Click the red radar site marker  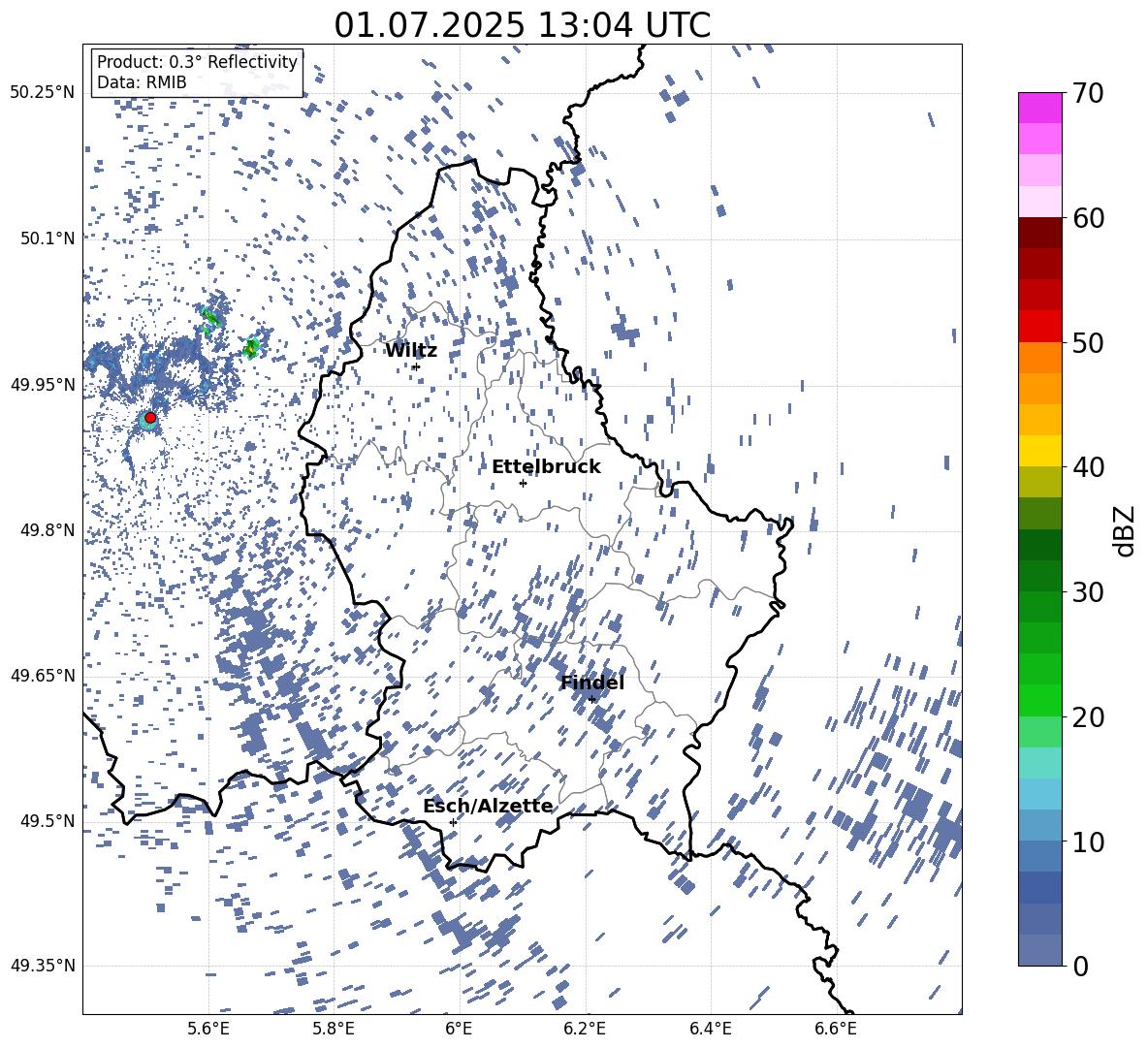150,418
